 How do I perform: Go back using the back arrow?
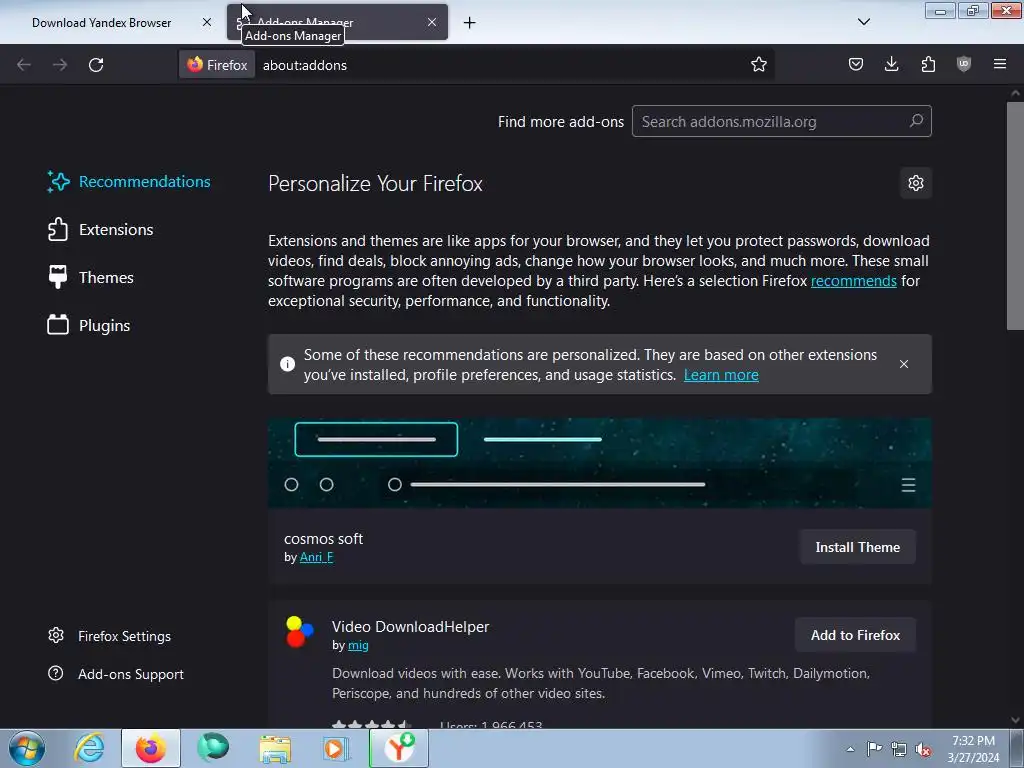pos(24,65)
